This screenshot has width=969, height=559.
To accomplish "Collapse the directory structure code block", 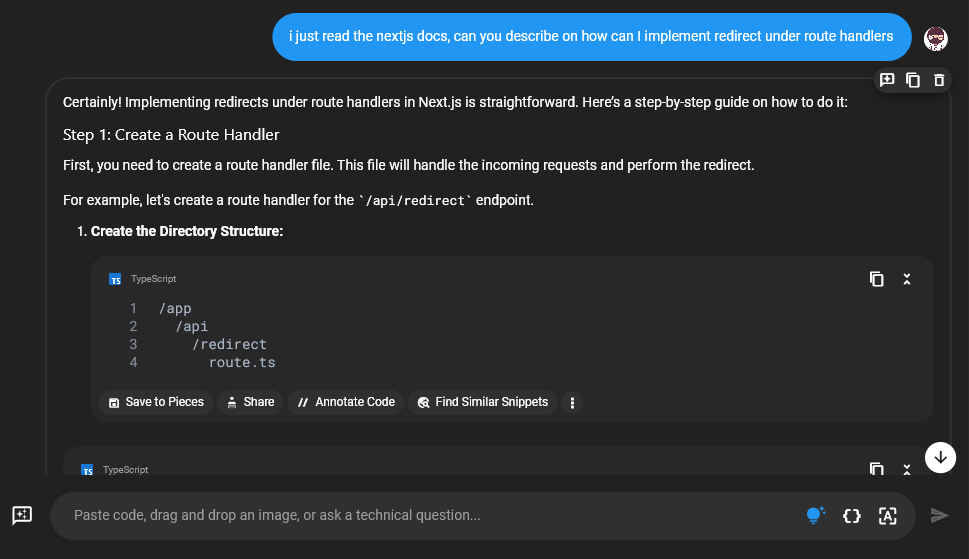I will coord(907,279).
